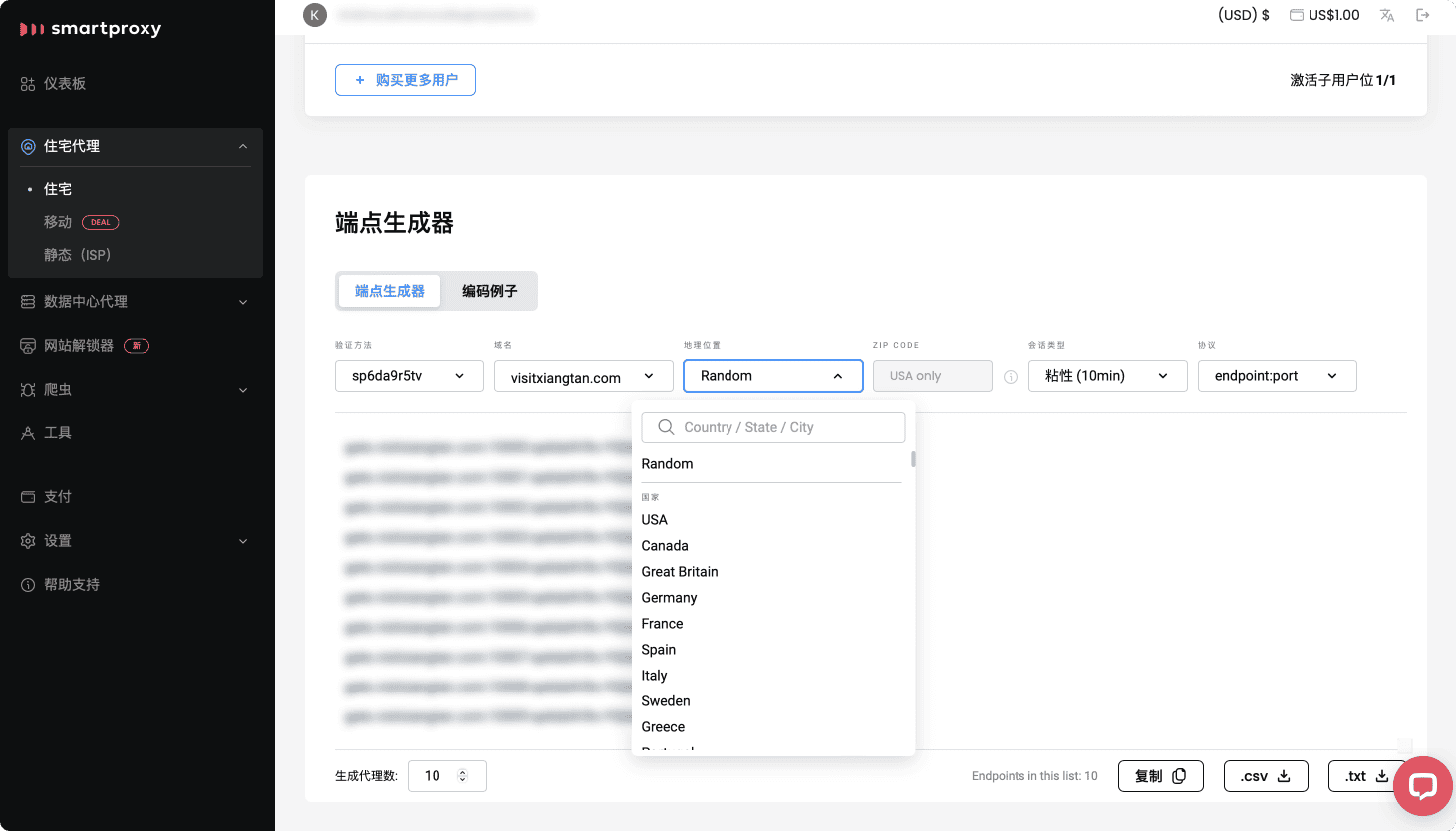This screenshot has width=1456, height=831.
Task: Click the language translate icon
Action: click(1386, 15)
